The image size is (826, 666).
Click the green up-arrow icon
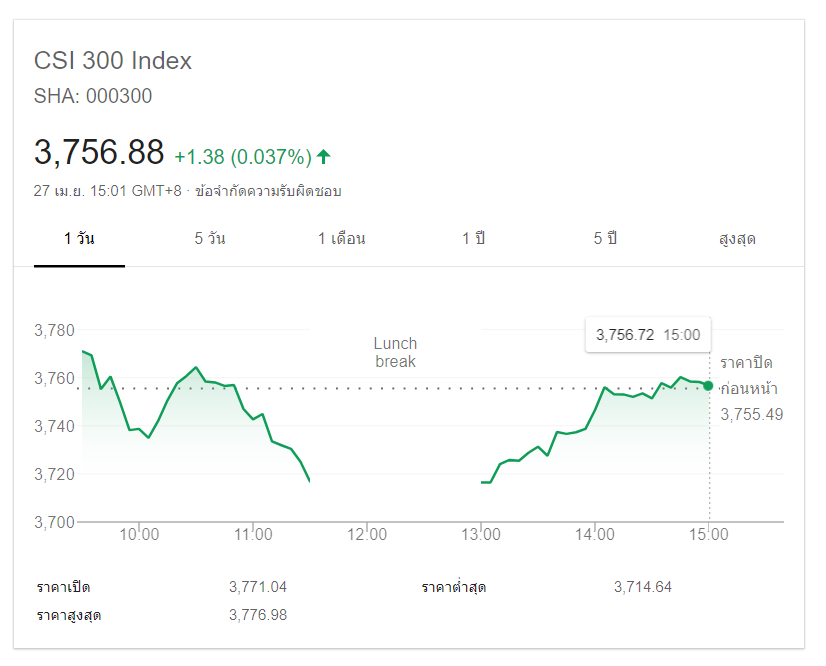(x=323, y=156)
